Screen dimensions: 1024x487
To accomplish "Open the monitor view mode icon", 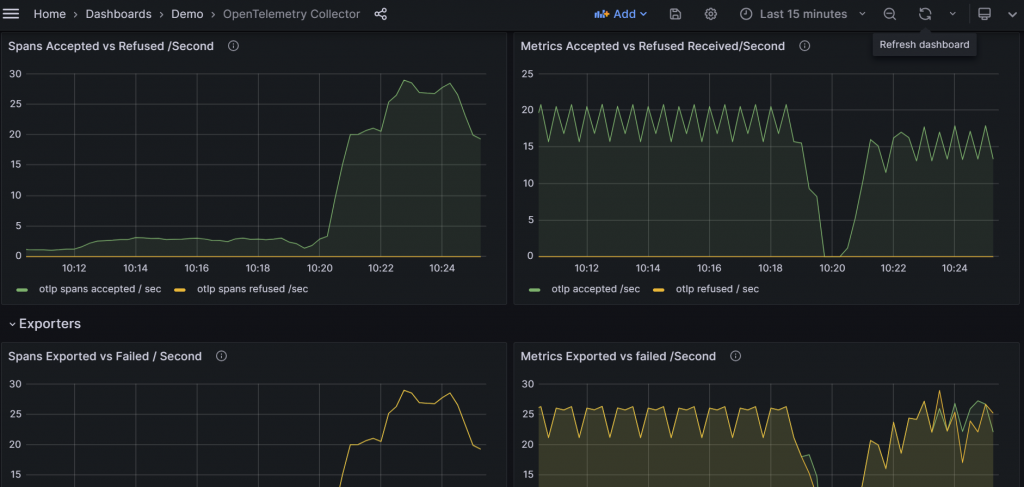I will (984, 14).
